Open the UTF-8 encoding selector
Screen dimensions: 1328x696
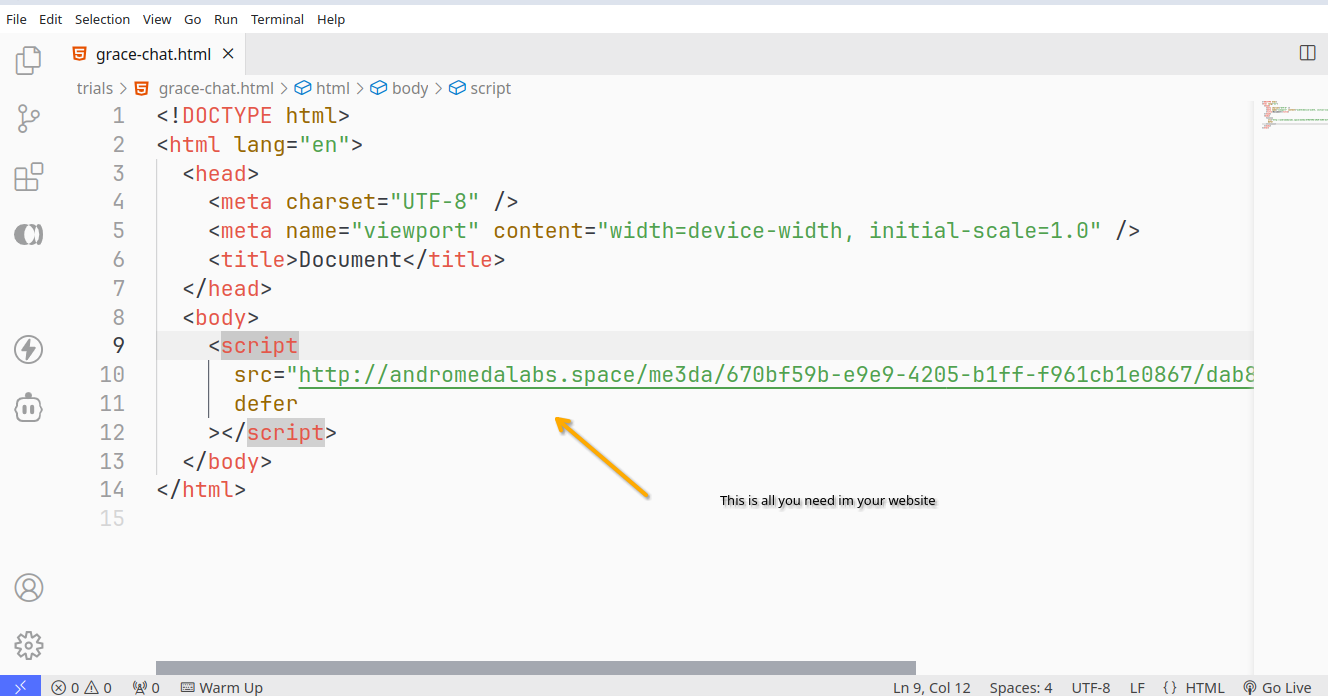click(1090, 687)
